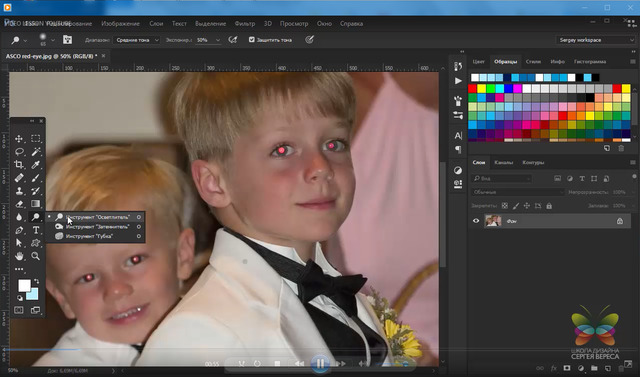640x377 pixels.
Task: Open the Layers panel options menu
Action: [633, 162]
